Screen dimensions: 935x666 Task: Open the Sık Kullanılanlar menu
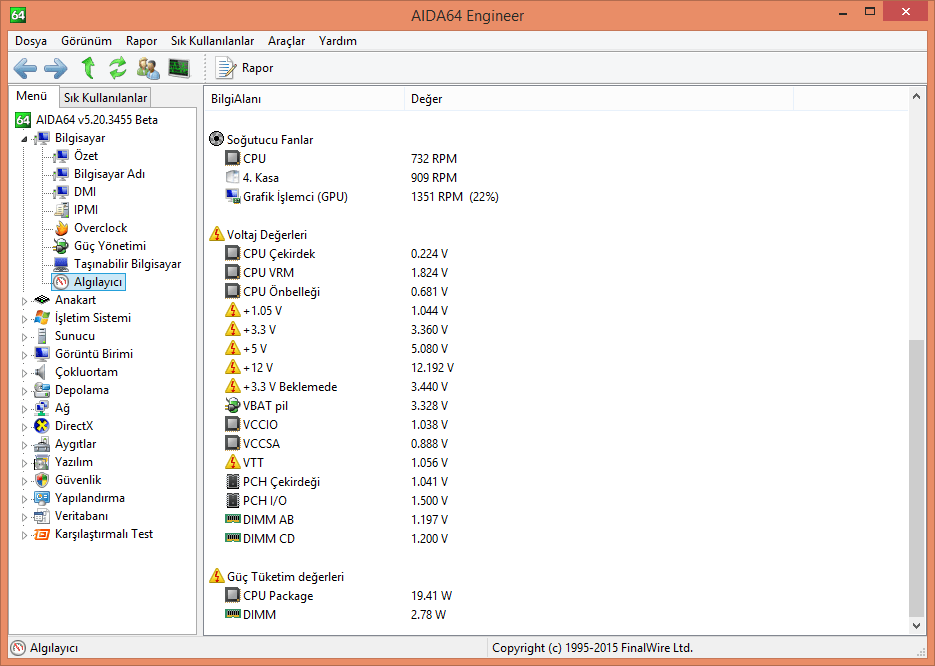coord(212,41)
